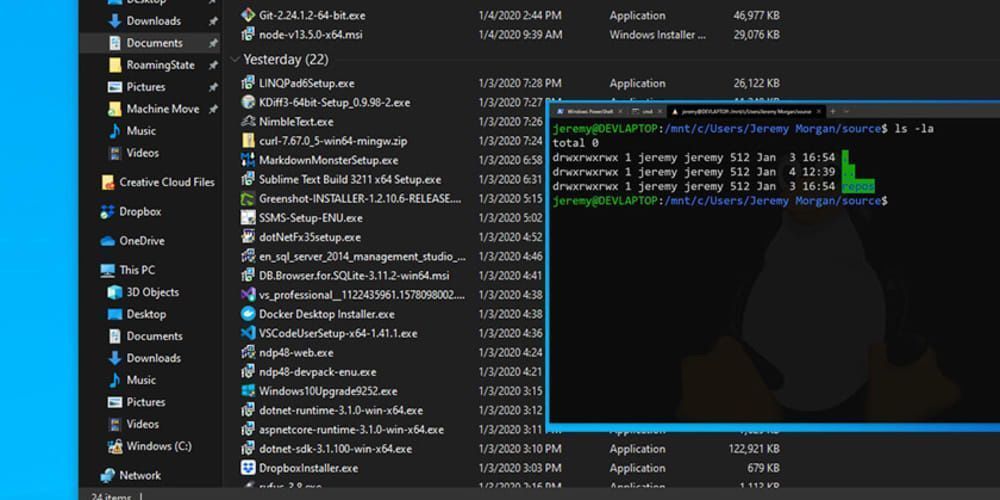The width and height of the screenshot is (1000, 500).
Task: Click the dotnet-sdk-3.1.100-win-x64.exe icon
Action: (x=248, y=449)
